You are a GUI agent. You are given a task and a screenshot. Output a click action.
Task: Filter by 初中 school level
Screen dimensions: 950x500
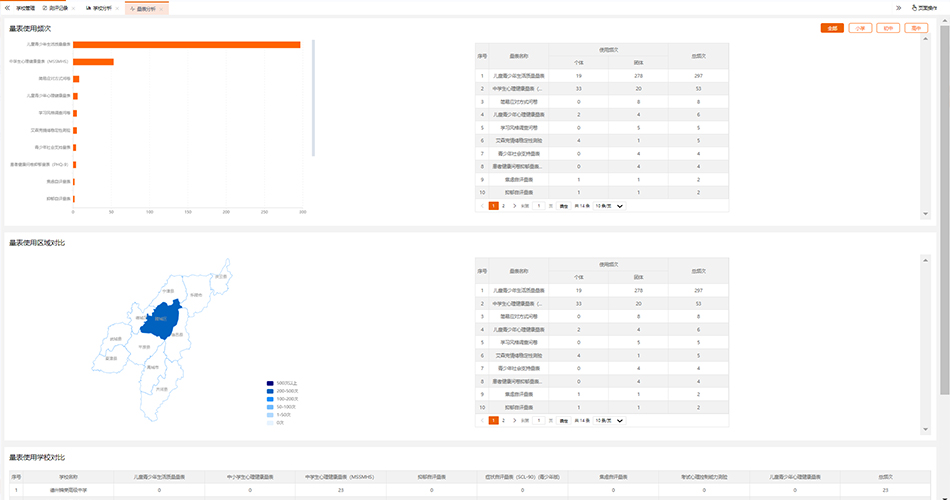point(888,28)
